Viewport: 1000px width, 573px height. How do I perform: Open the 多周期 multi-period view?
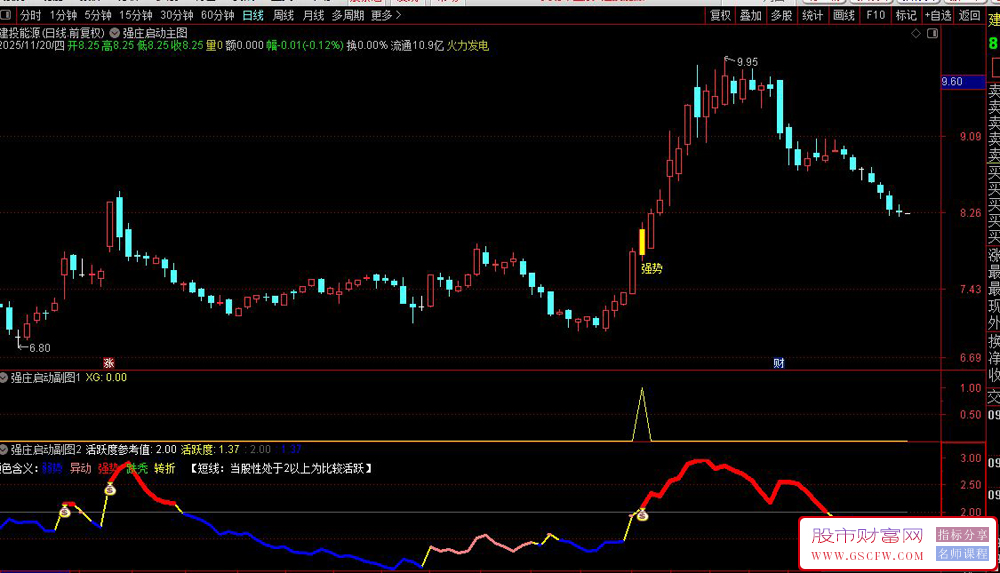pyautogui.click(x=348, y=15)
